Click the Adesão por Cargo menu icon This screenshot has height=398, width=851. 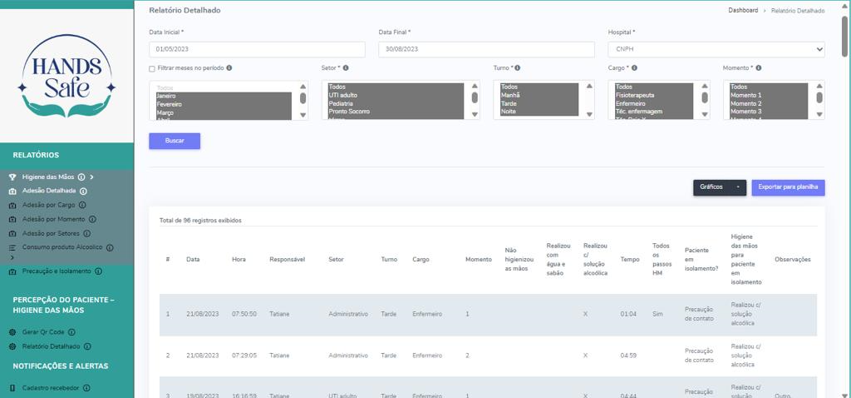[12, 205]
